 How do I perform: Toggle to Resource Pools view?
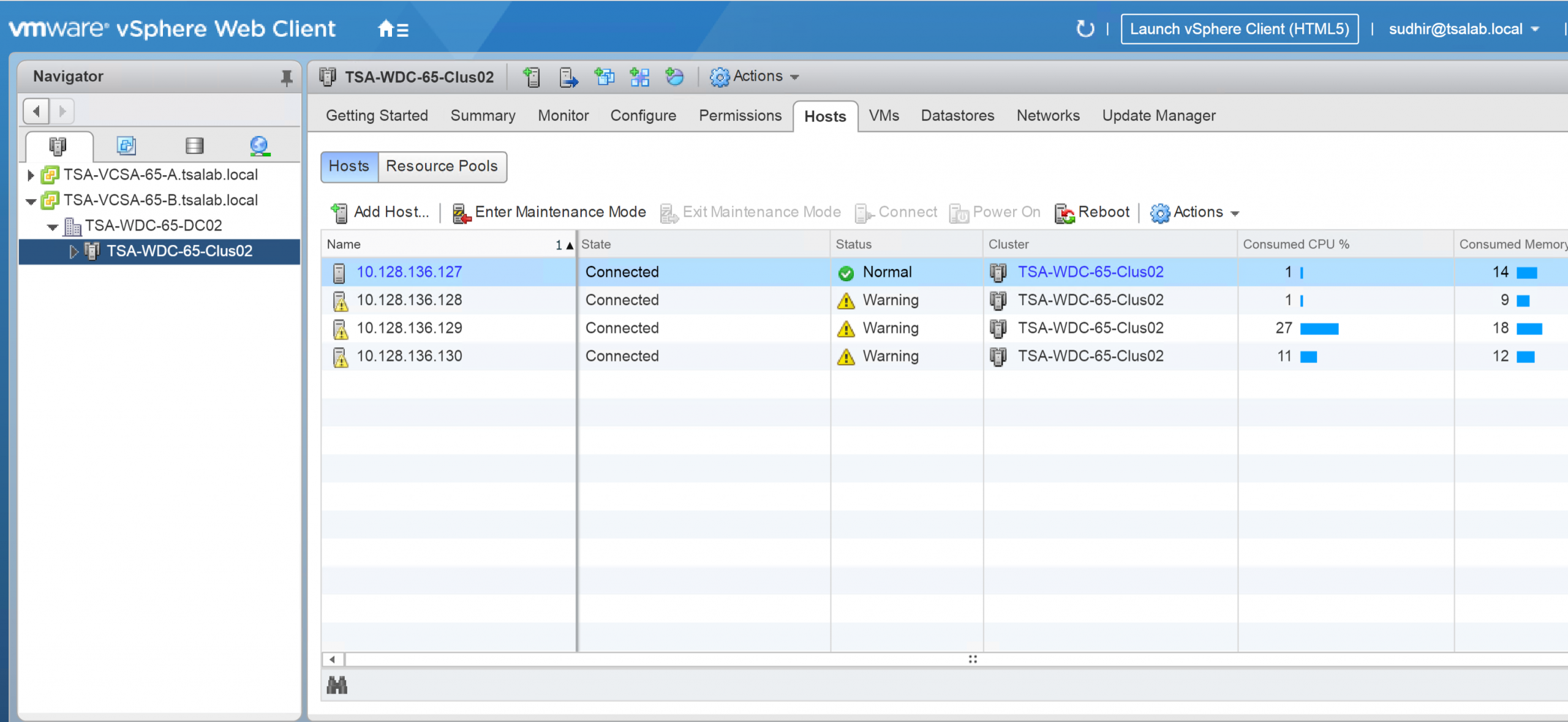tap(441, 167)
